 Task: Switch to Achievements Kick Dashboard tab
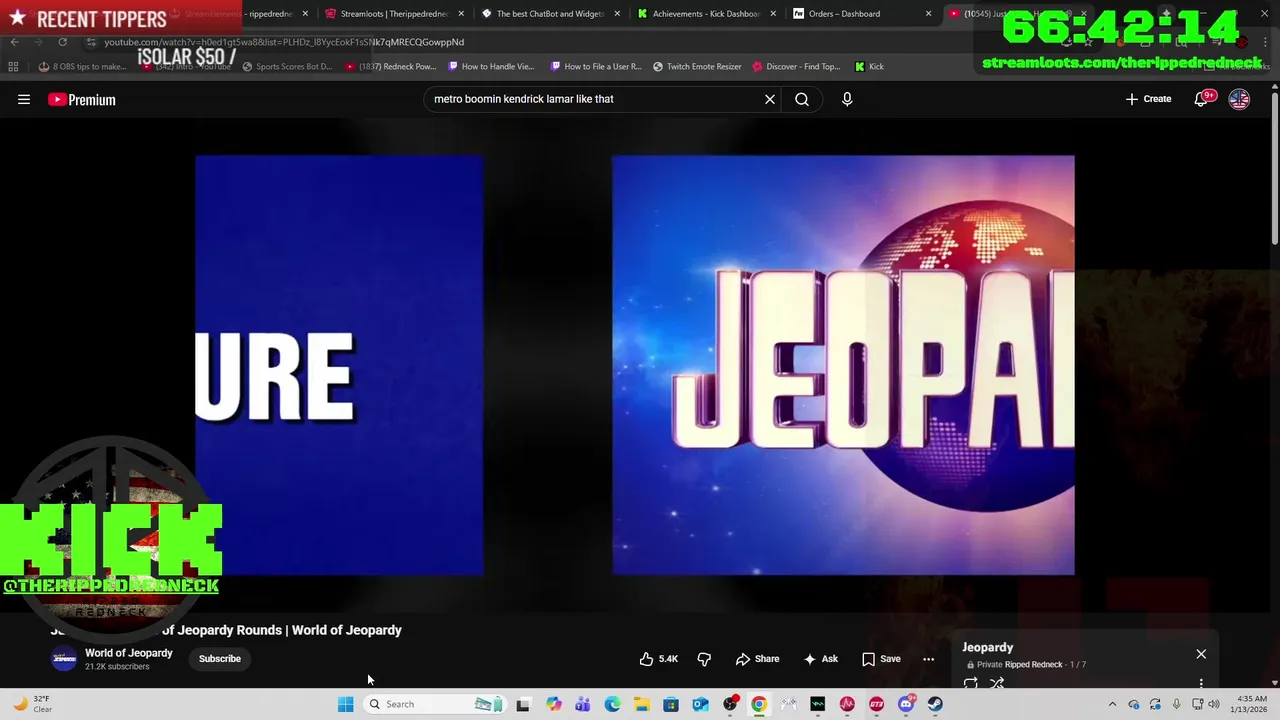[x=706, y=14]
